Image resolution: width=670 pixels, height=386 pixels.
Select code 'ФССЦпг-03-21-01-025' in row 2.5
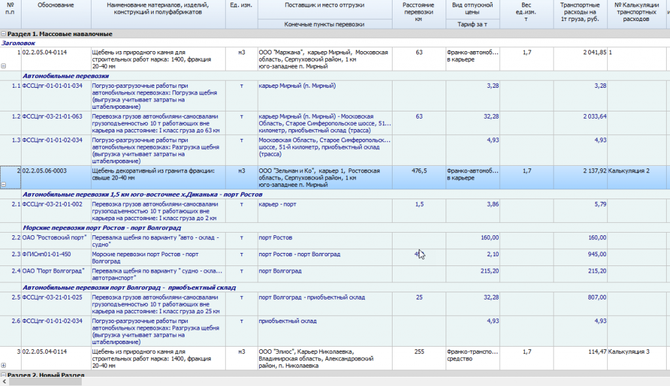56,304
